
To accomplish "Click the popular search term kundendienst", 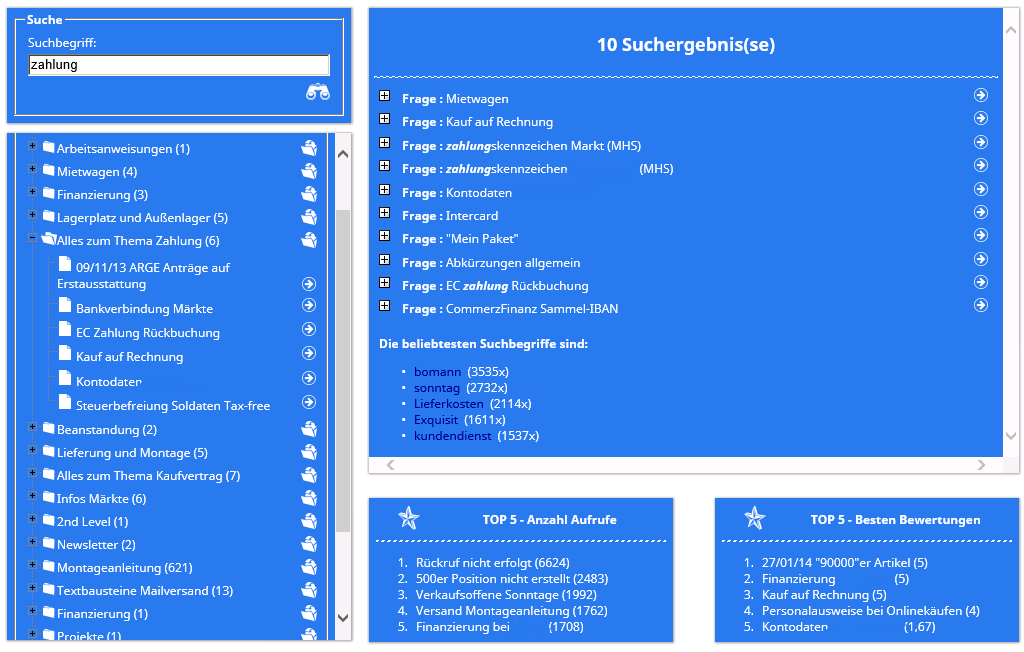I will pos(452,436).
